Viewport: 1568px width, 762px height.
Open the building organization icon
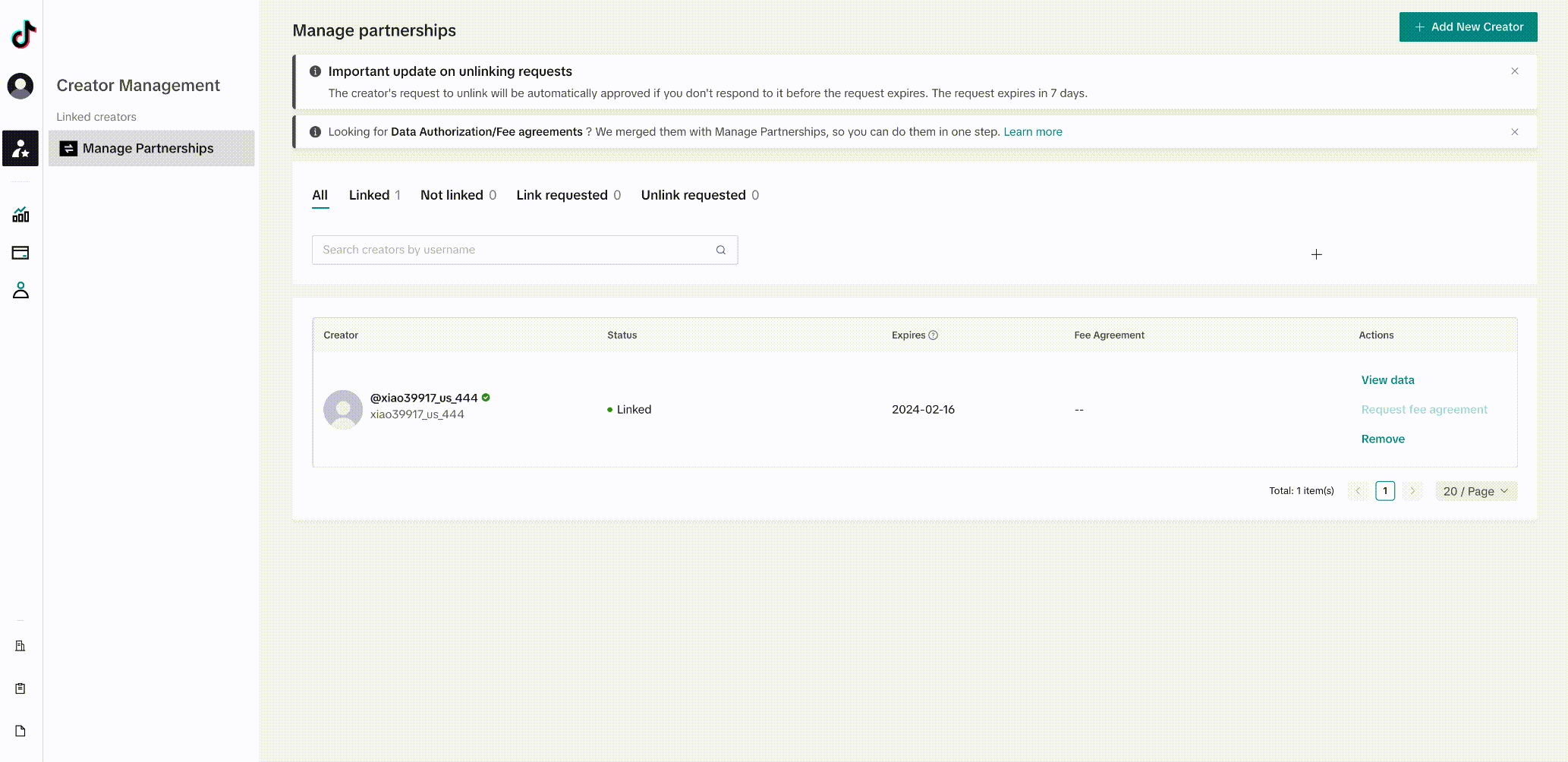pyautogui.click(x=20, y=646)
